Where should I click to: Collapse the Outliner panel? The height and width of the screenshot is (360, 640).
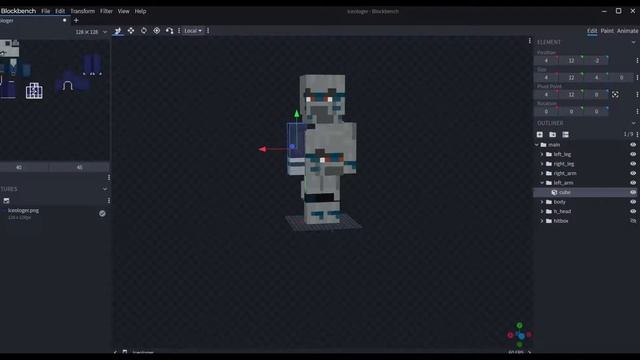[633, 123]
